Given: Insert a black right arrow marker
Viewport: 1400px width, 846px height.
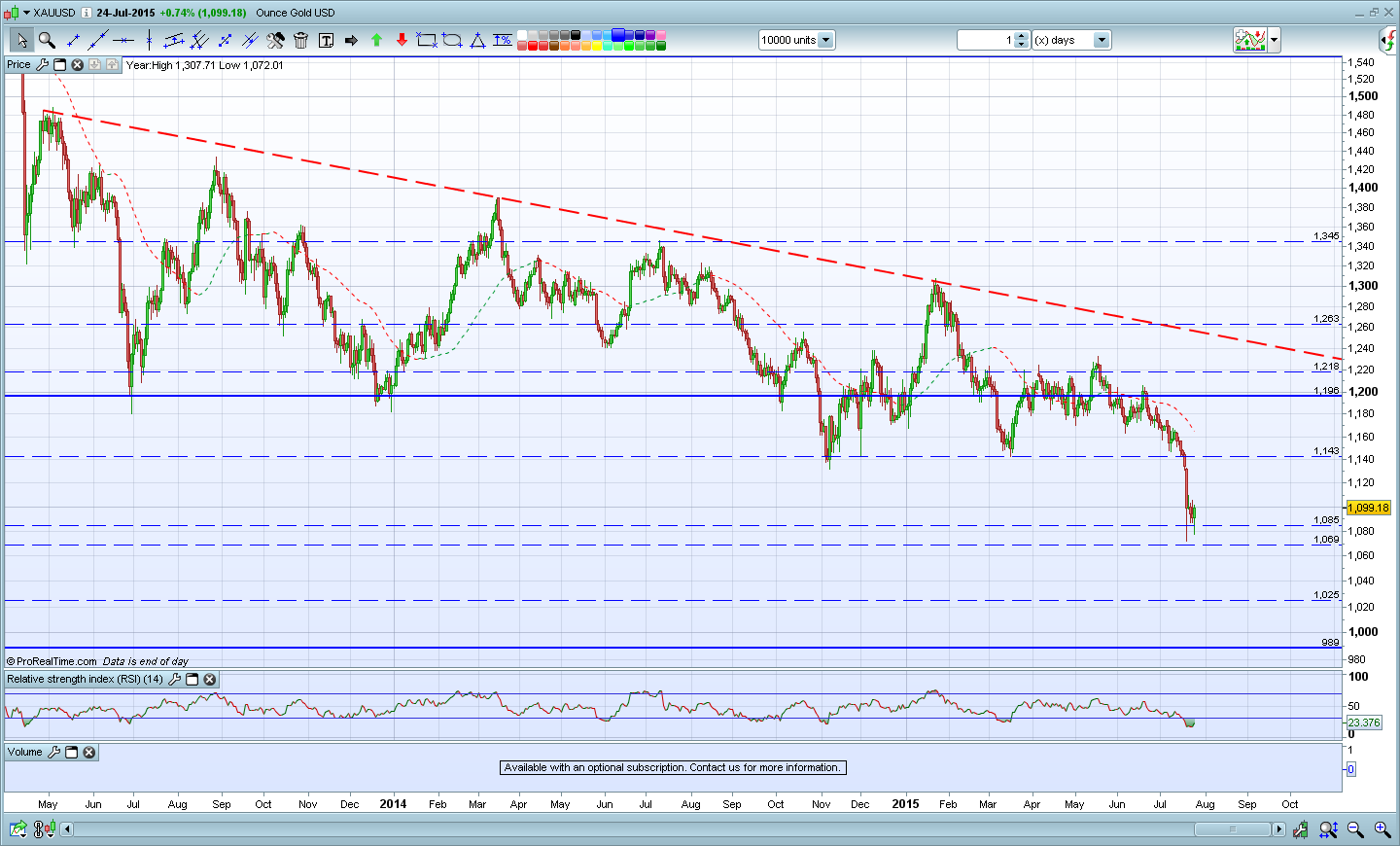Looking at the screenshot, I should pyautogui.click(x=351, y=40).
